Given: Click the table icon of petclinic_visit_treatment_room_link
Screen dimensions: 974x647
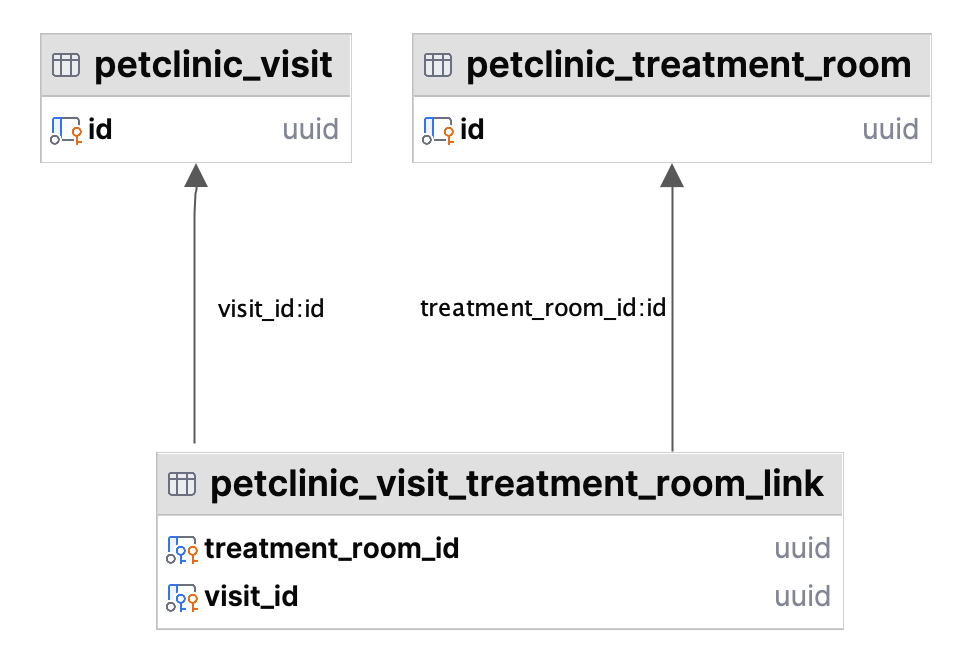Looking at the screenshot, I should [182, 484].
